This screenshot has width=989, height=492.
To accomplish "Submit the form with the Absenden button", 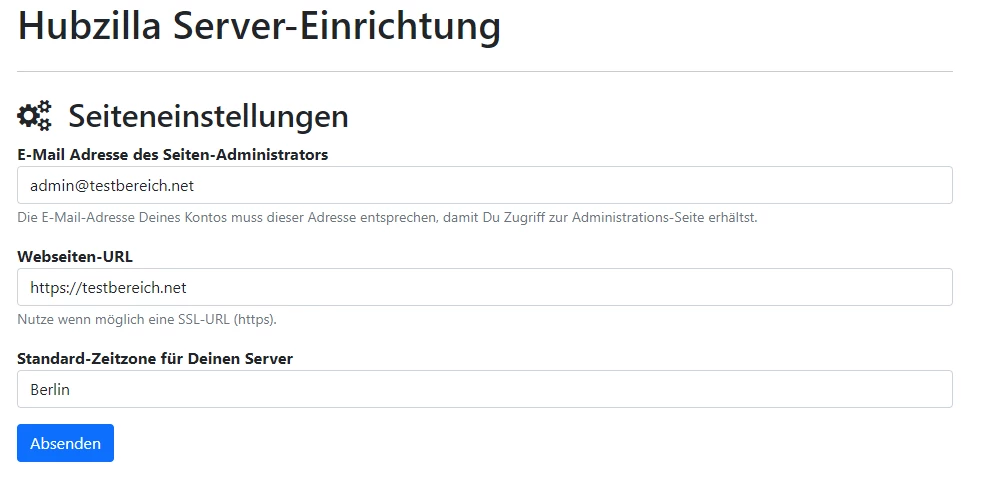I will (66, 443).
